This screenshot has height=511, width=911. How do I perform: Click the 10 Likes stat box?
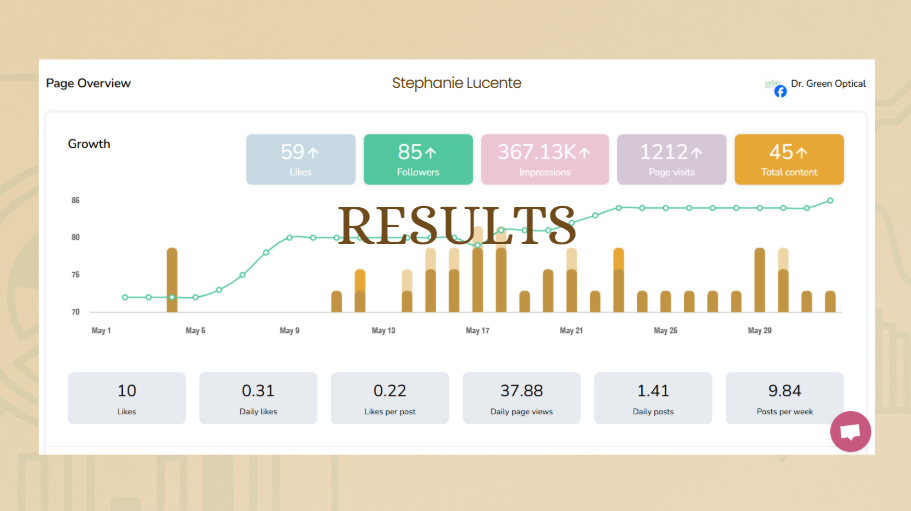[127, 398]
